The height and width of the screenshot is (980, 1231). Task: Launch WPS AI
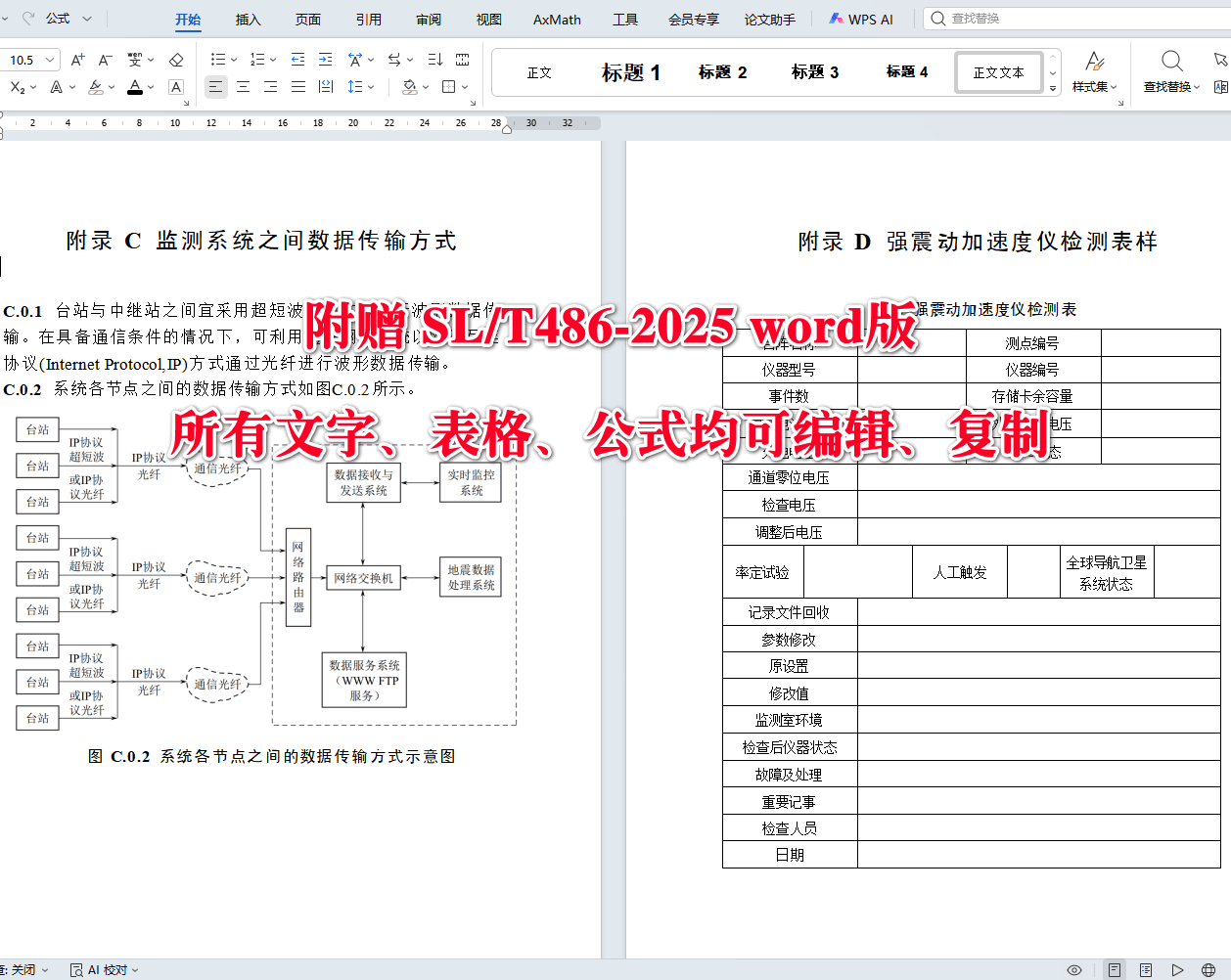pos(861,20)
